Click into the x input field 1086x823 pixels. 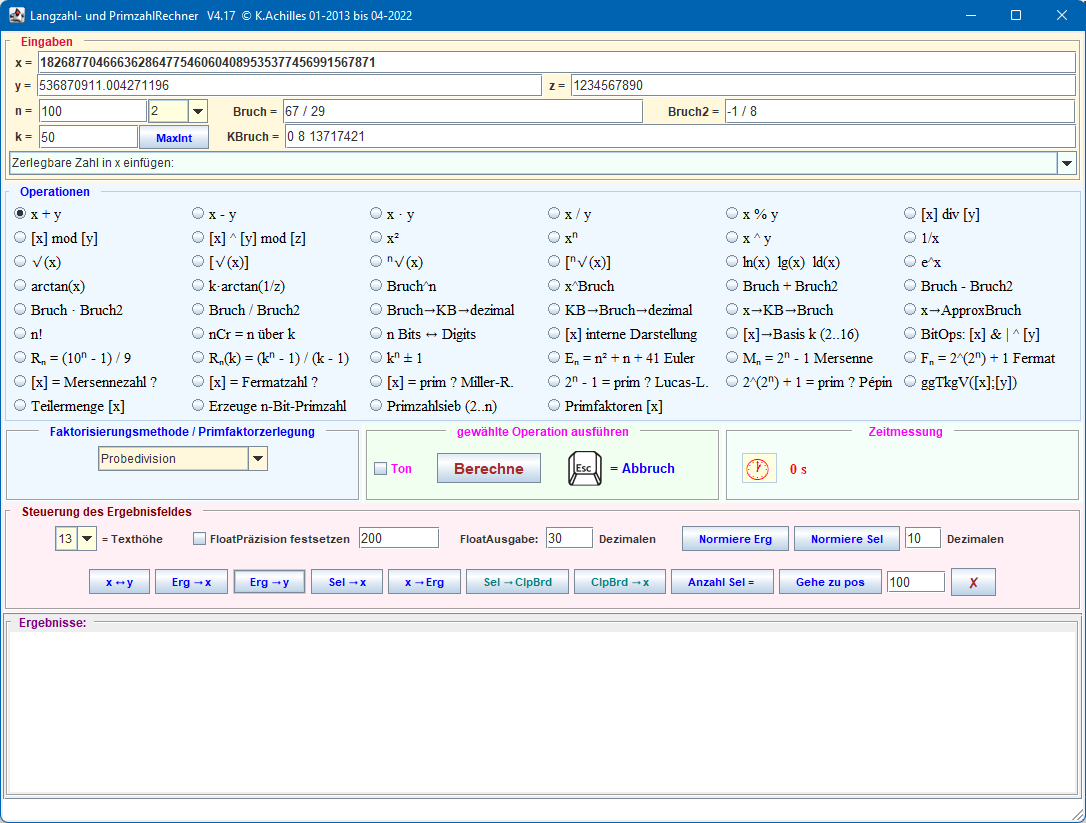556,62
